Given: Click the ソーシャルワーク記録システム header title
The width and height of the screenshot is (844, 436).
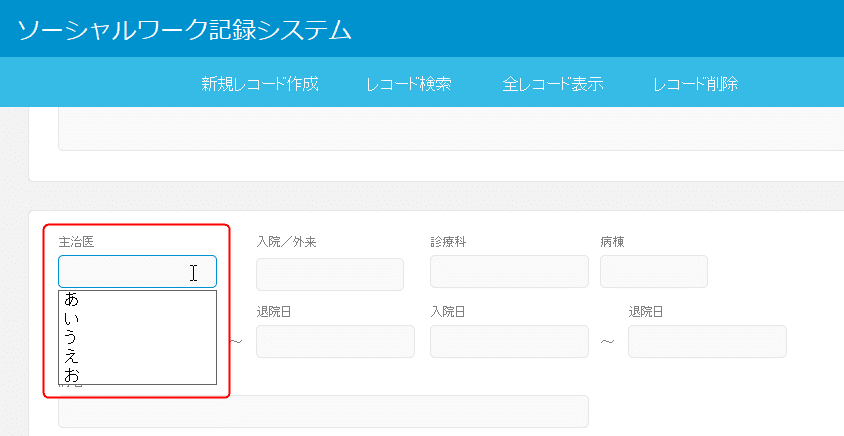Looking at the screenshot, I should coord(184,30).
